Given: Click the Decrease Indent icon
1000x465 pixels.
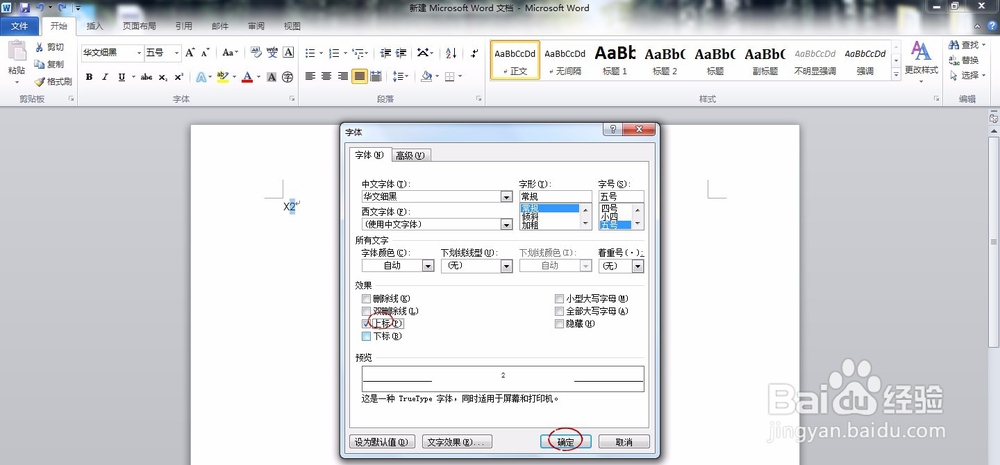Looking at the screenshot, I should click(x=385, y=53).
